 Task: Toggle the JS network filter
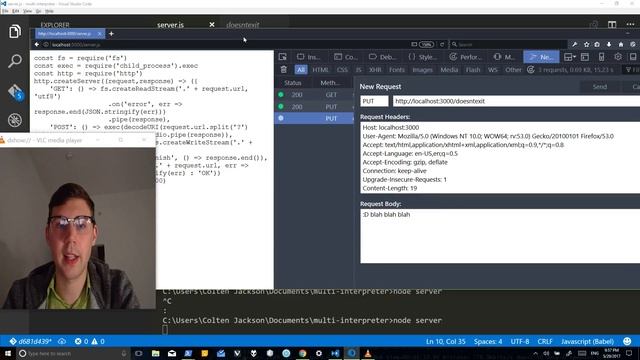click(x=358, y=70)
